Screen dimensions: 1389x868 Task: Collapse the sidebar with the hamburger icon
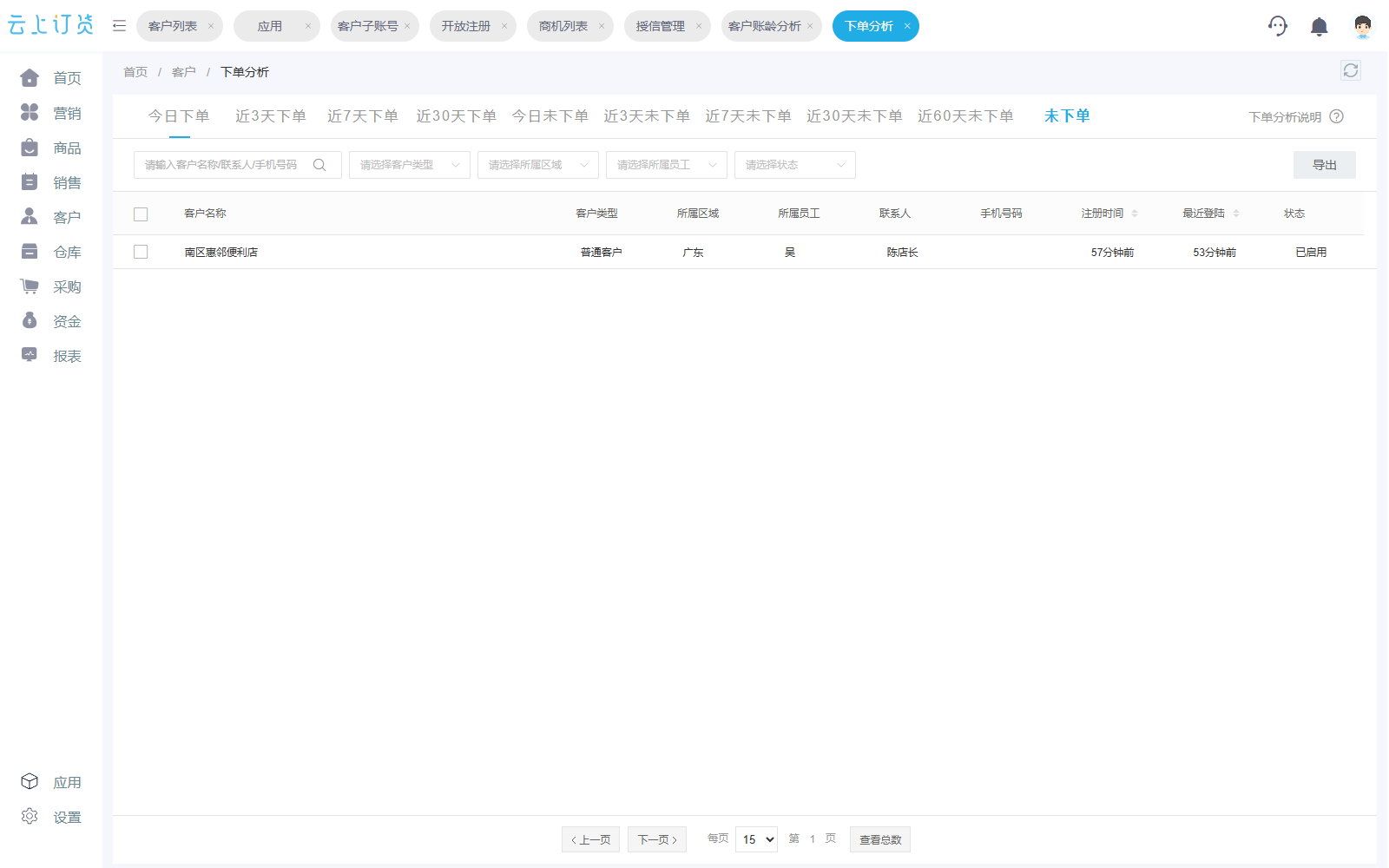point(120,26)
